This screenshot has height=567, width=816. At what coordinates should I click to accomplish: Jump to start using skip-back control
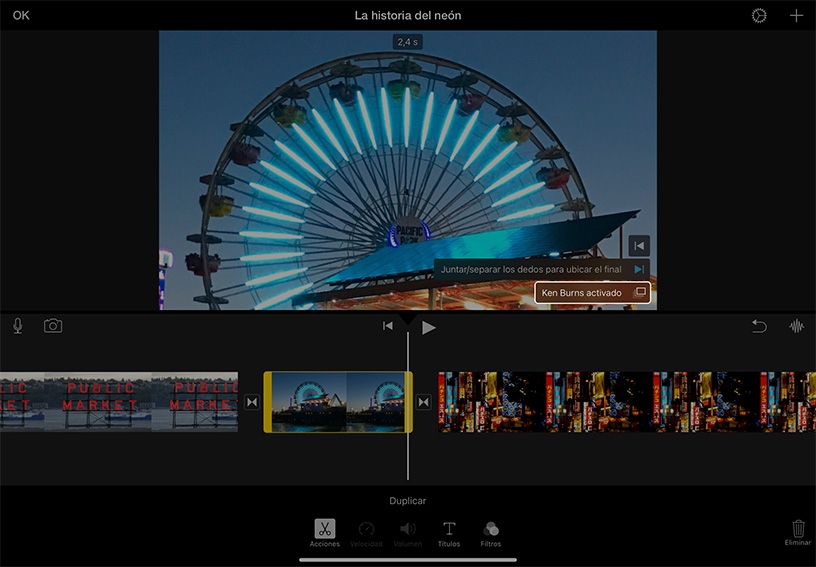(388, 326)
